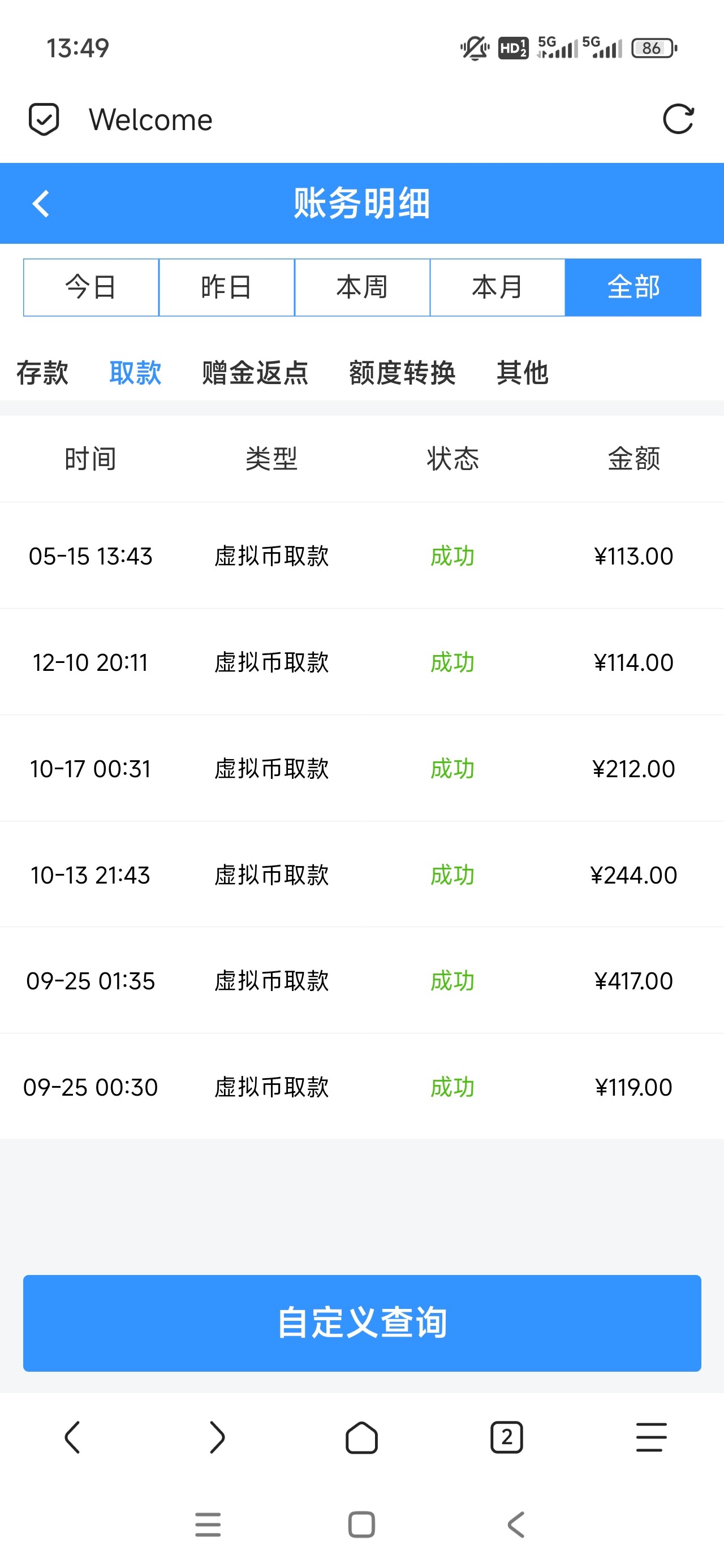Open the browser tabs counter
724x1568 pixels.
(x=506, y=1437)
